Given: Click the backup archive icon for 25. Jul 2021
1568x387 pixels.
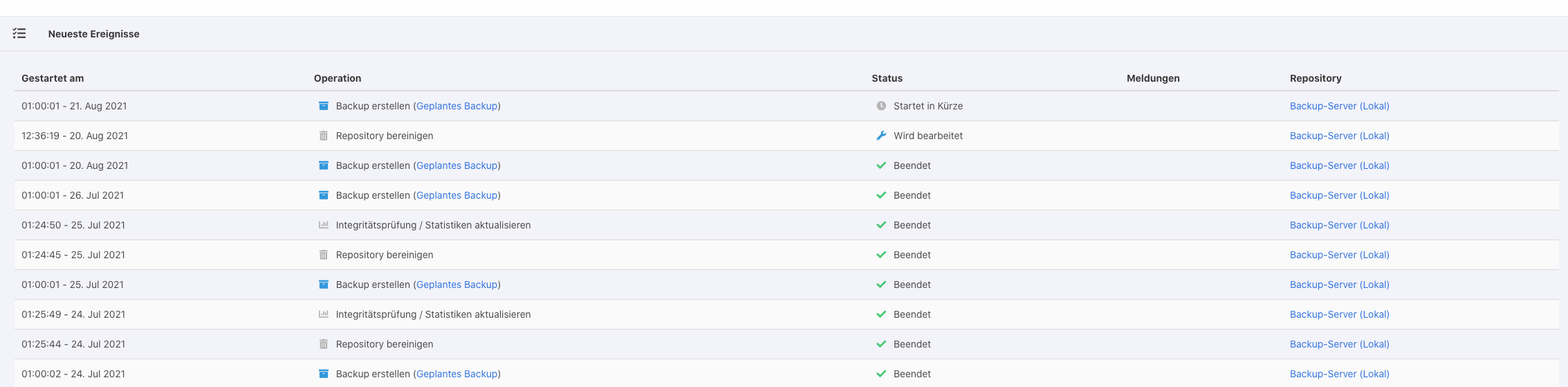Looking at the screenshot, I should coord(323,285).
